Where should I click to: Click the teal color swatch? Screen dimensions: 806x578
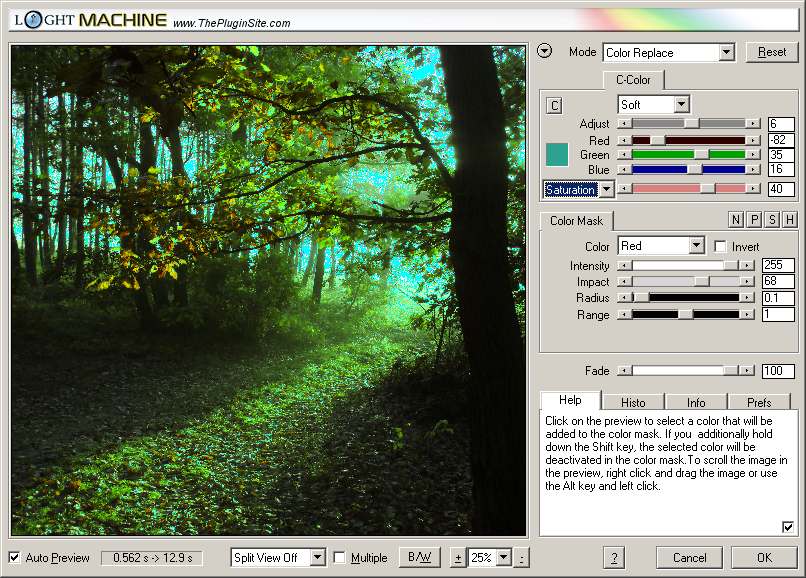pyautogui.click(x=557, y=154)
